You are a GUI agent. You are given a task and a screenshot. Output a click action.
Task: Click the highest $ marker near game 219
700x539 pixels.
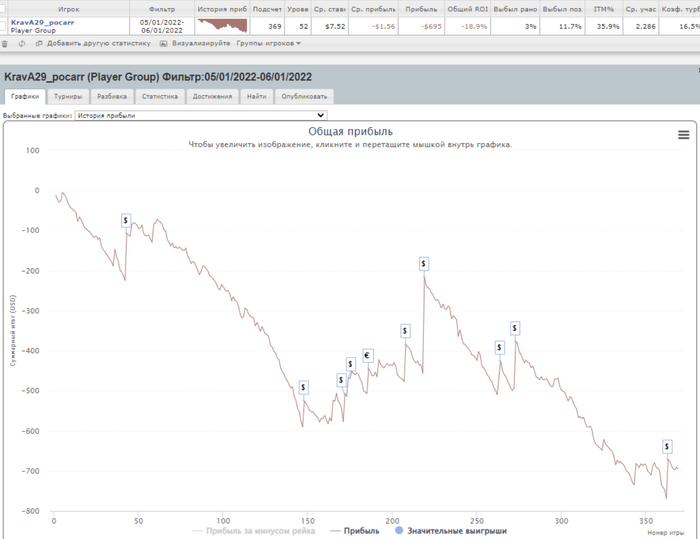tap(424, 264)
